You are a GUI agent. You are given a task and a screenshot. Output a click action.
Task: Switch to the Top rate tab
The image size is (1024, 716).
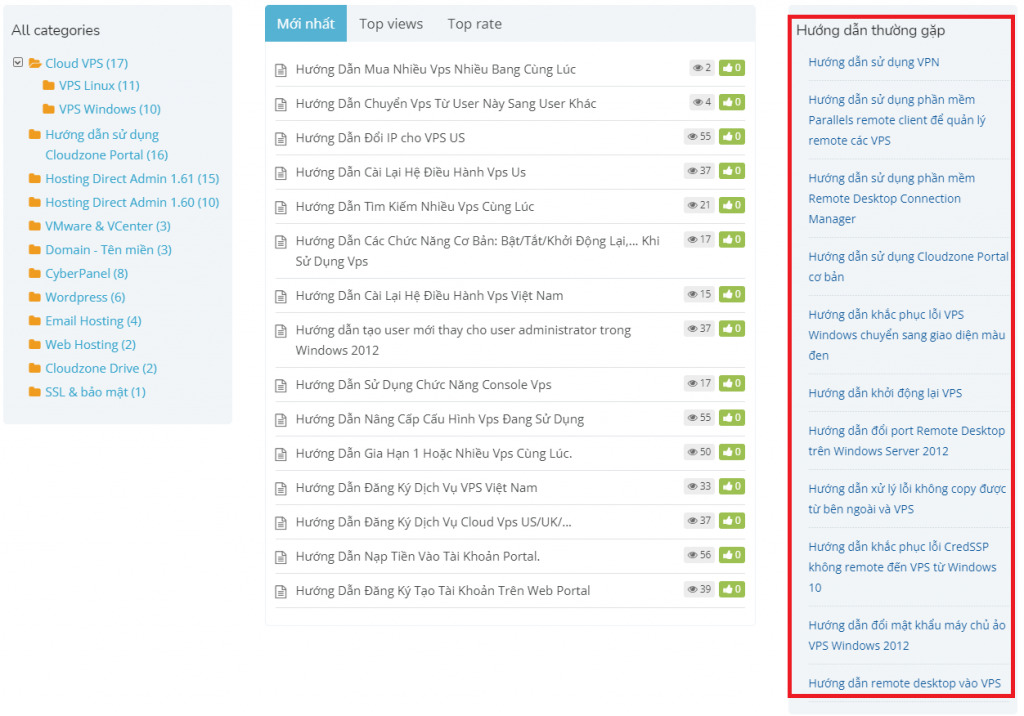pos(474,24)
